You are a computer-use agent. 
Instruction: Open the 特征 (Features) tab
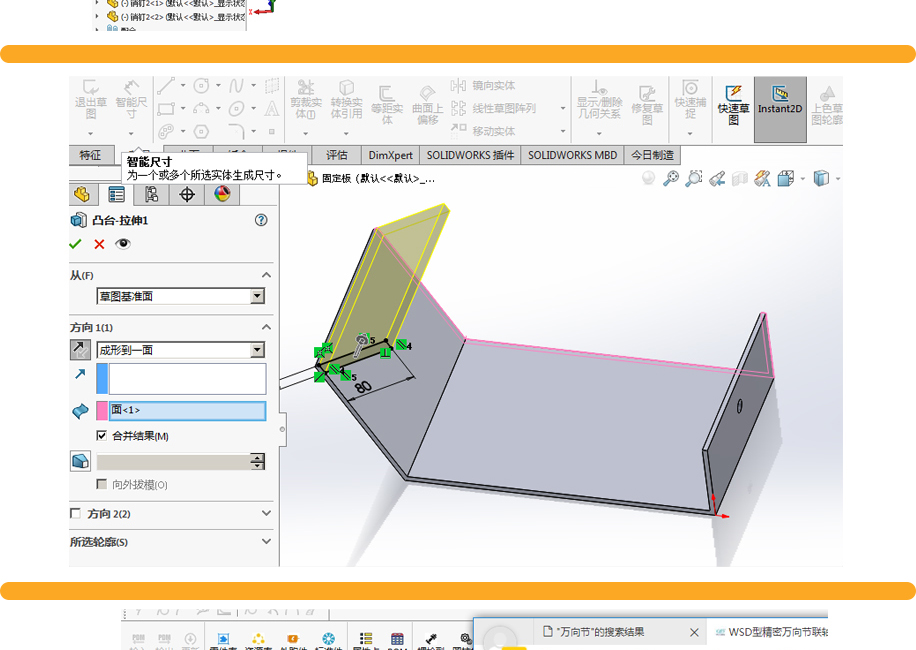point(91,155)
